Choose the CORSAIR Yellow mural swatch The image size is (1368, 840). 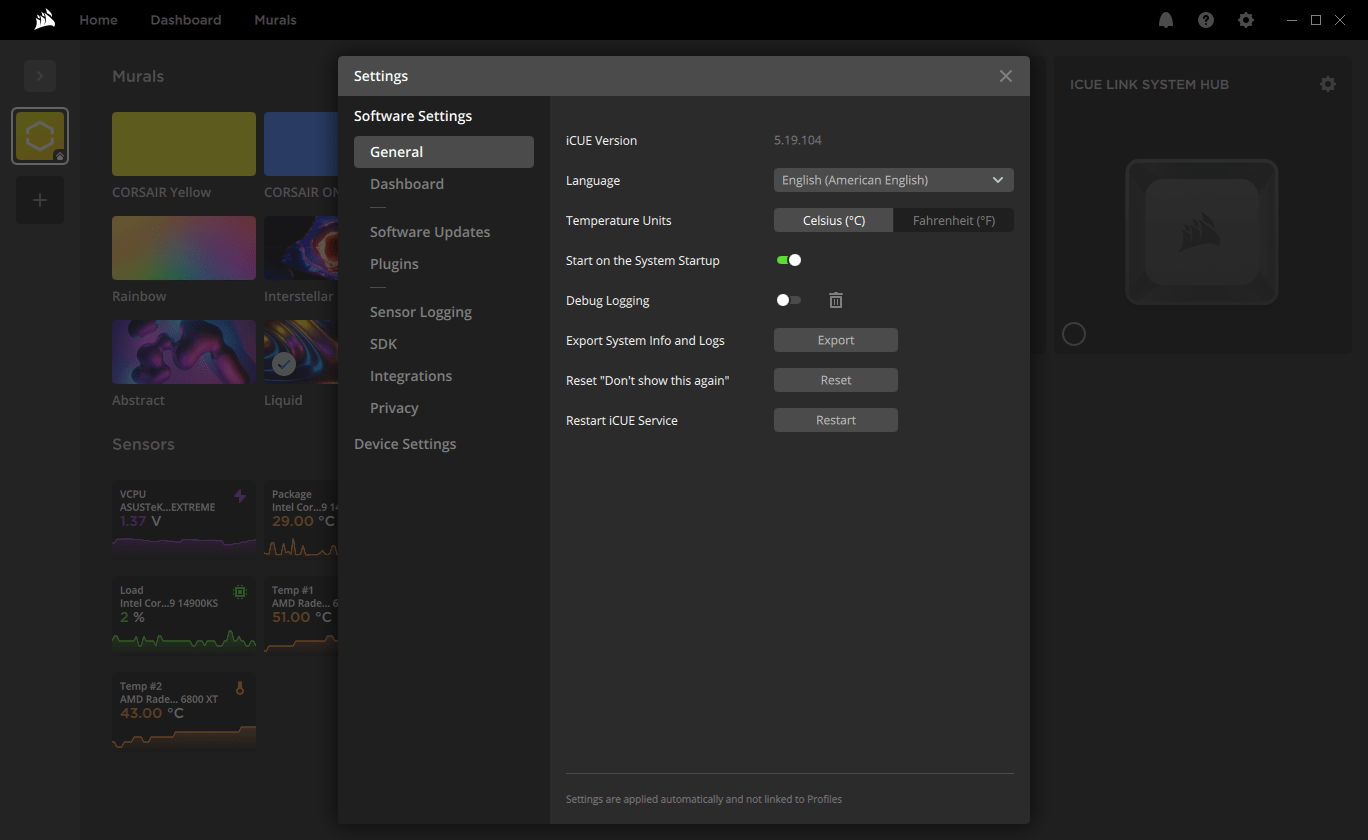tap(184, 144)
